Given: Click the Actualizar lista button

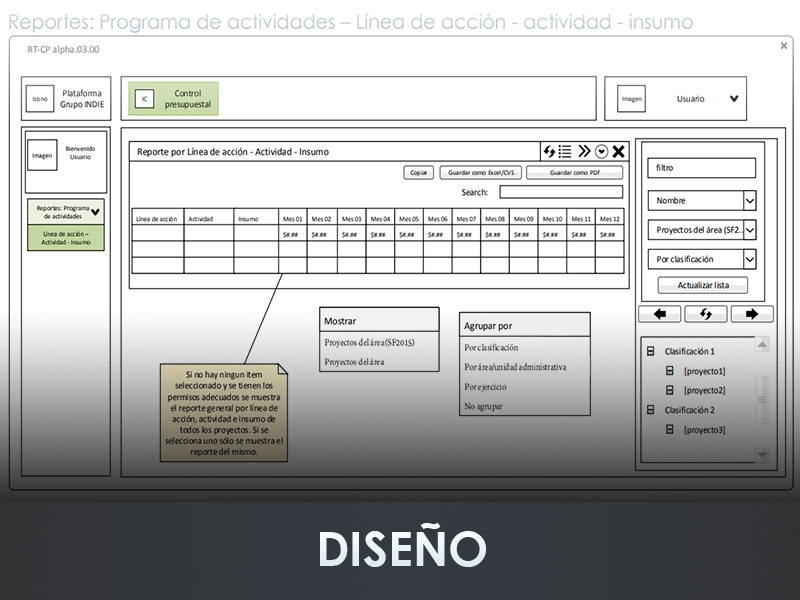Looking at the screenshot, I should click(x=703, y=285).
